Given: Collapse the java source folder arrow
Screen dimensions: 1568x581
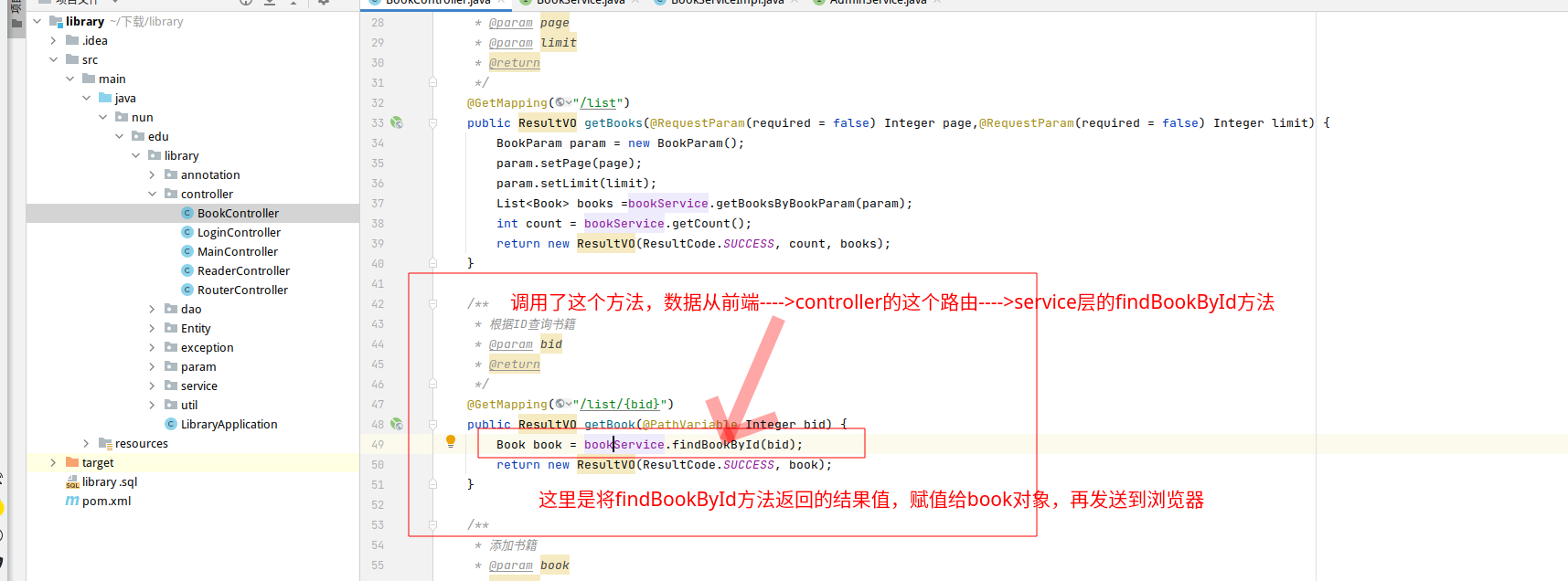Looking at the screenshot, I should pyautogui.click(x=86, y=98).
